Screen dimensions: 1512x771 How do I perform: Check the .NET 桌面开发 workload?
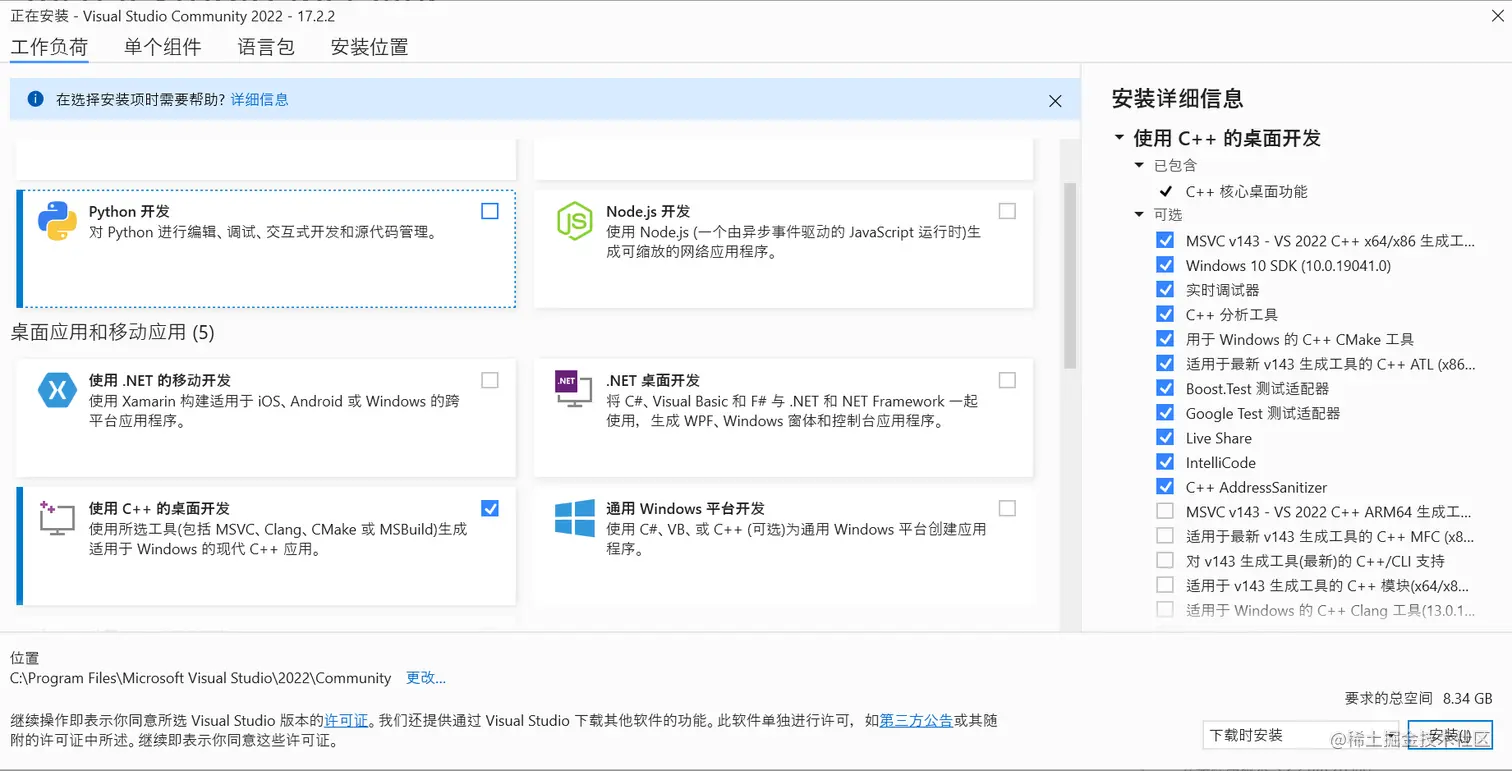(1007, 380)
